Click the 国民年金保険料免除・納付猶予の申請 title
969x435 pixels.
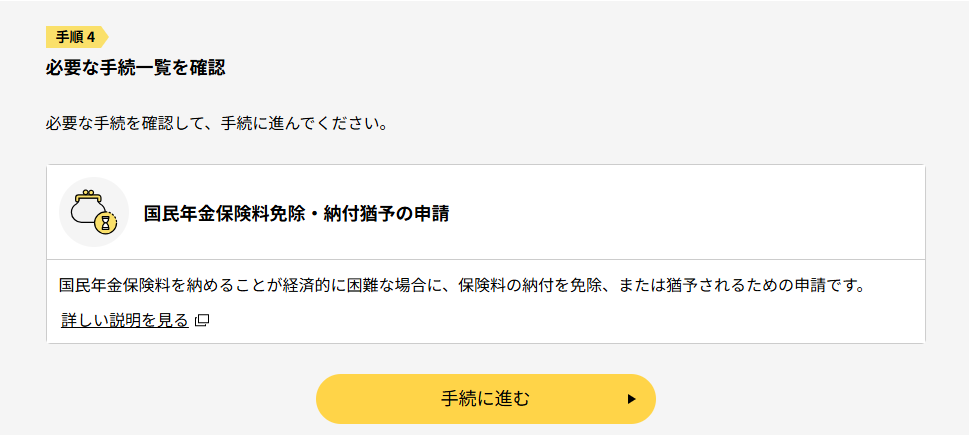pyautogui.click(x=297, y=214)
